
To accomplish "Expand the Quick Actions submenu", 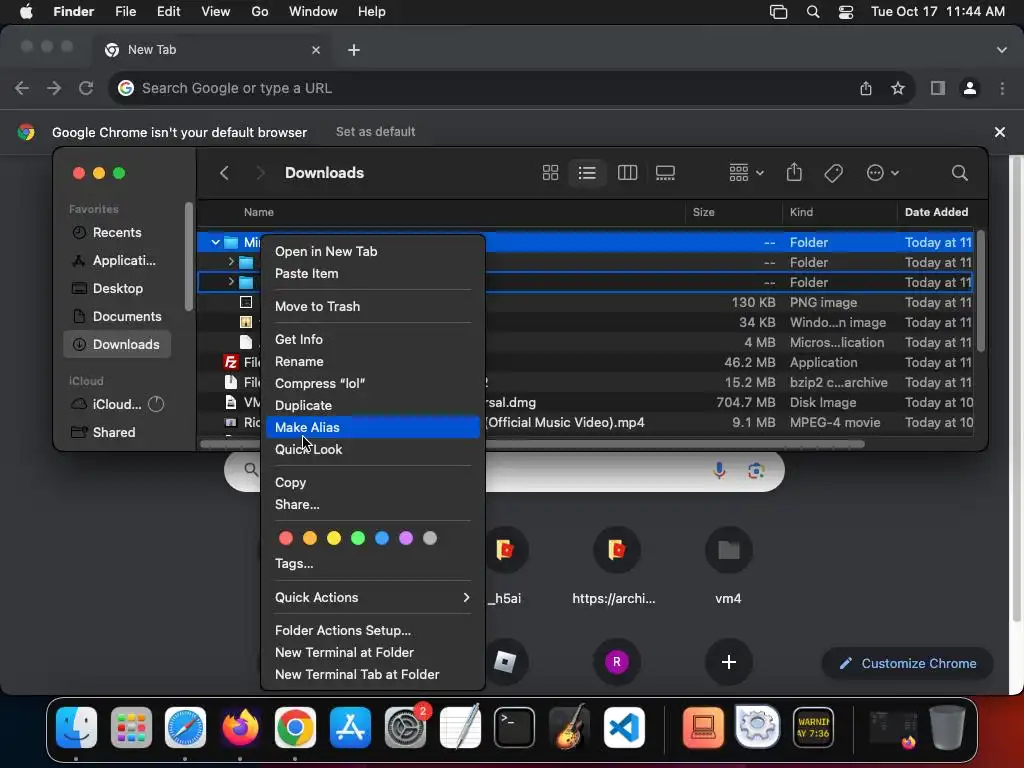I will tap(372, 598).
